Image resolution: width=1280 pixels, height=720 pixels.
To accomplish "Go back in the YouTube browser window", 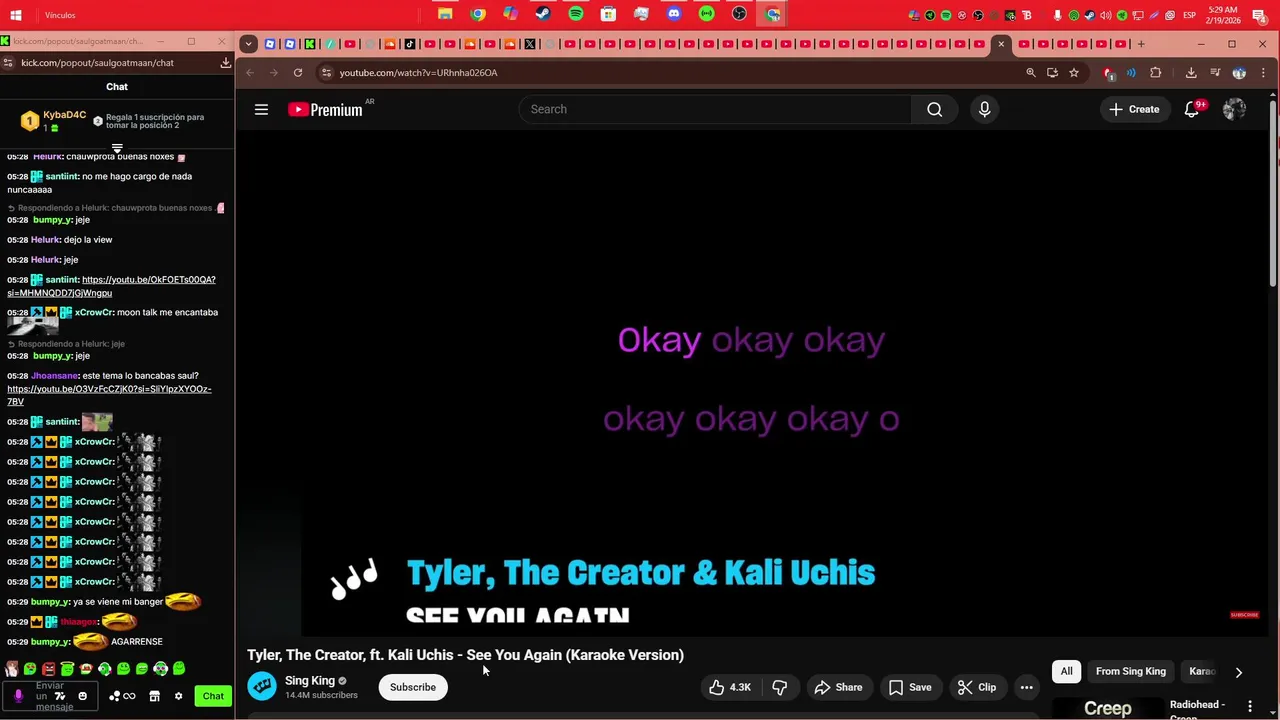I will click(x=250, y=73).
